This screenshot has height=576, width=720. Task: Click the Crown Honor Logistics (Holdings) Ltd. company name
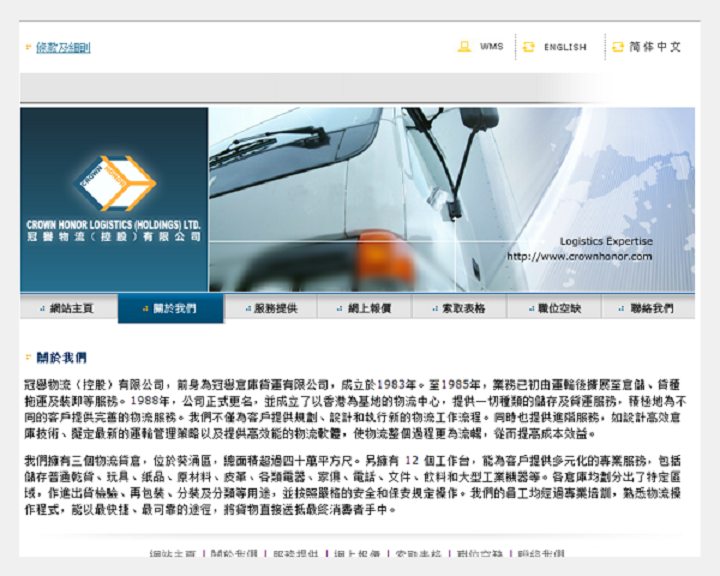pyautogui.click(x=113, y=225)
